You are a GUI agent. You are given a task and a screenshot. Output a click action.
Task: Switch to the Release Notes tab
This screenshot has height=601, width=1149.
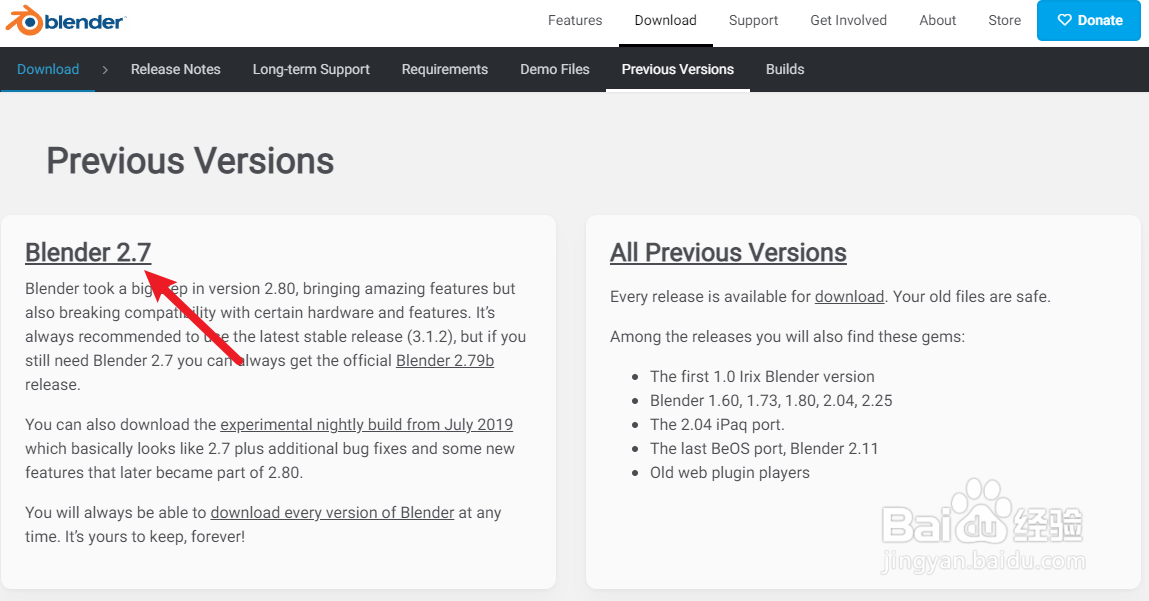click(175, 70)
